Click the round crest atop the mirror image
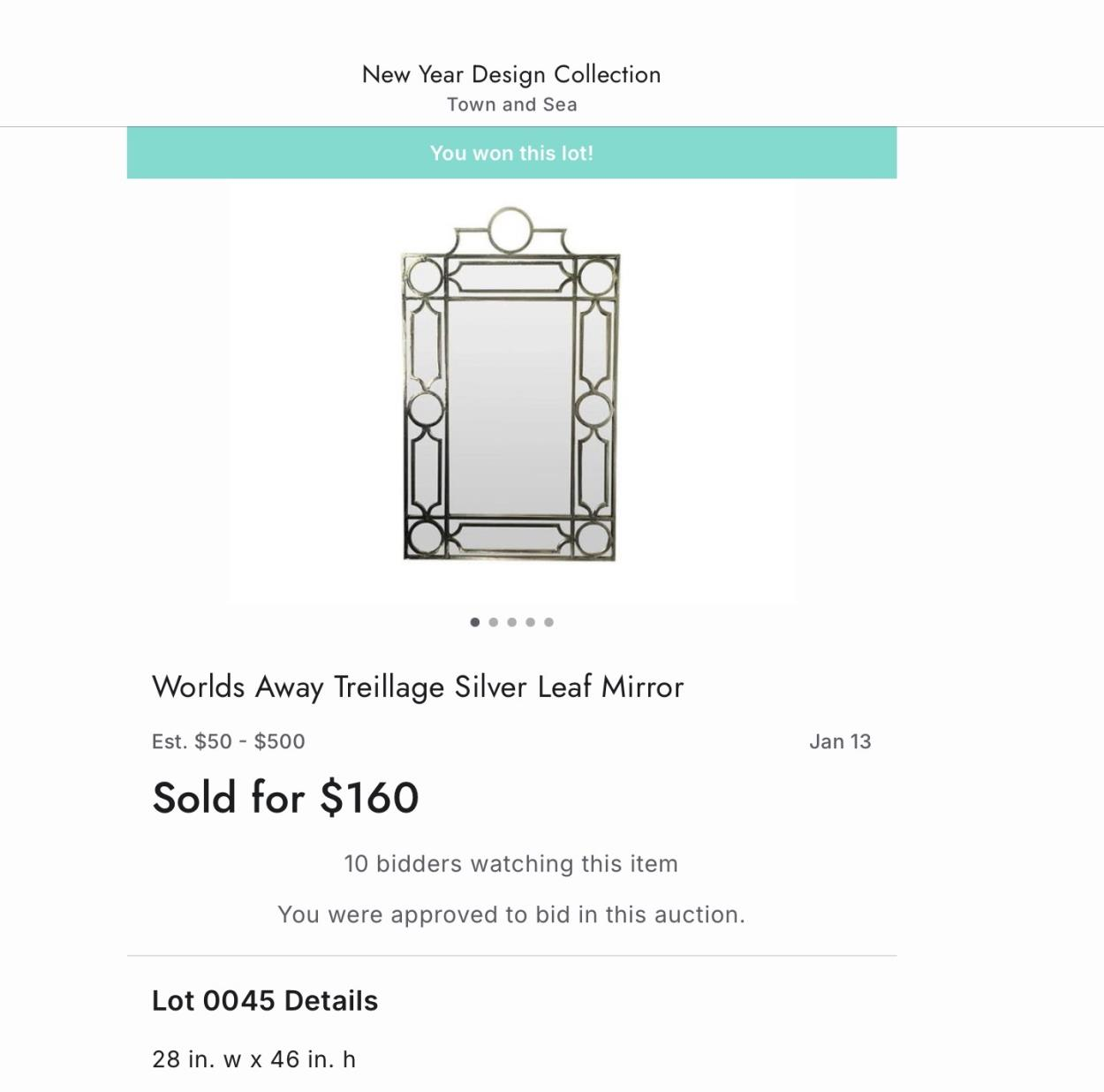Viewport: 1104px width, 1092px height. coord(510,230)
